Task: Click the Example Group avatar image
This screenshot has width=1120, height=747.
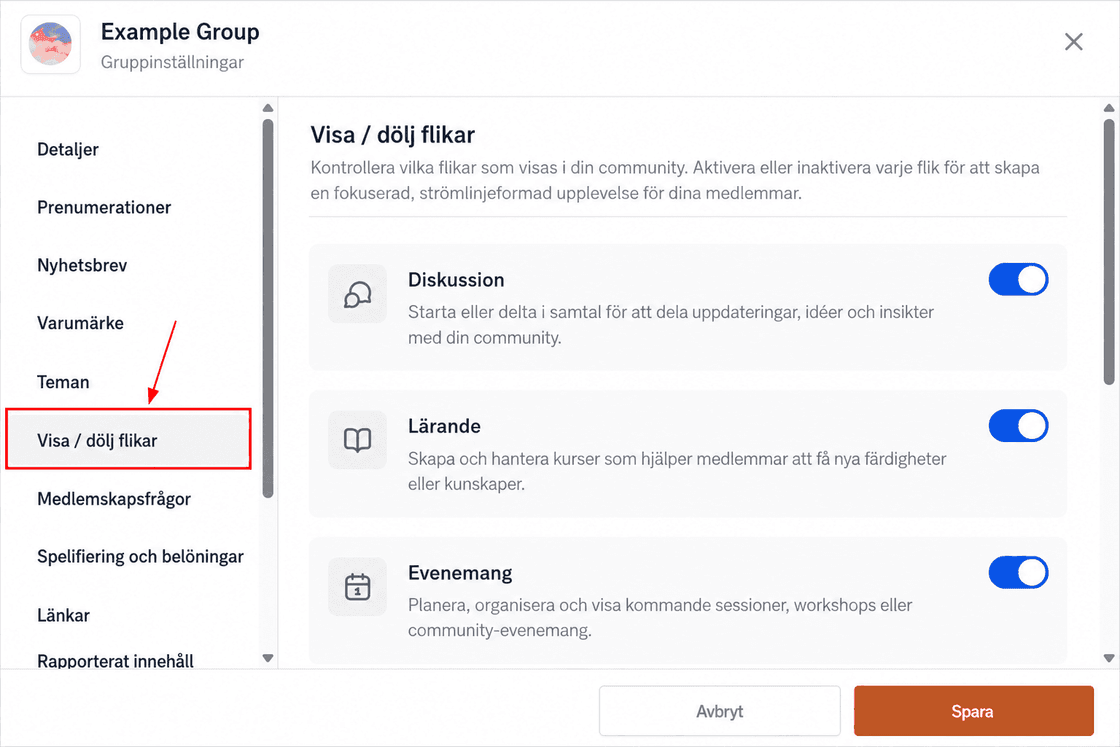Action: (x=51, y=44)
